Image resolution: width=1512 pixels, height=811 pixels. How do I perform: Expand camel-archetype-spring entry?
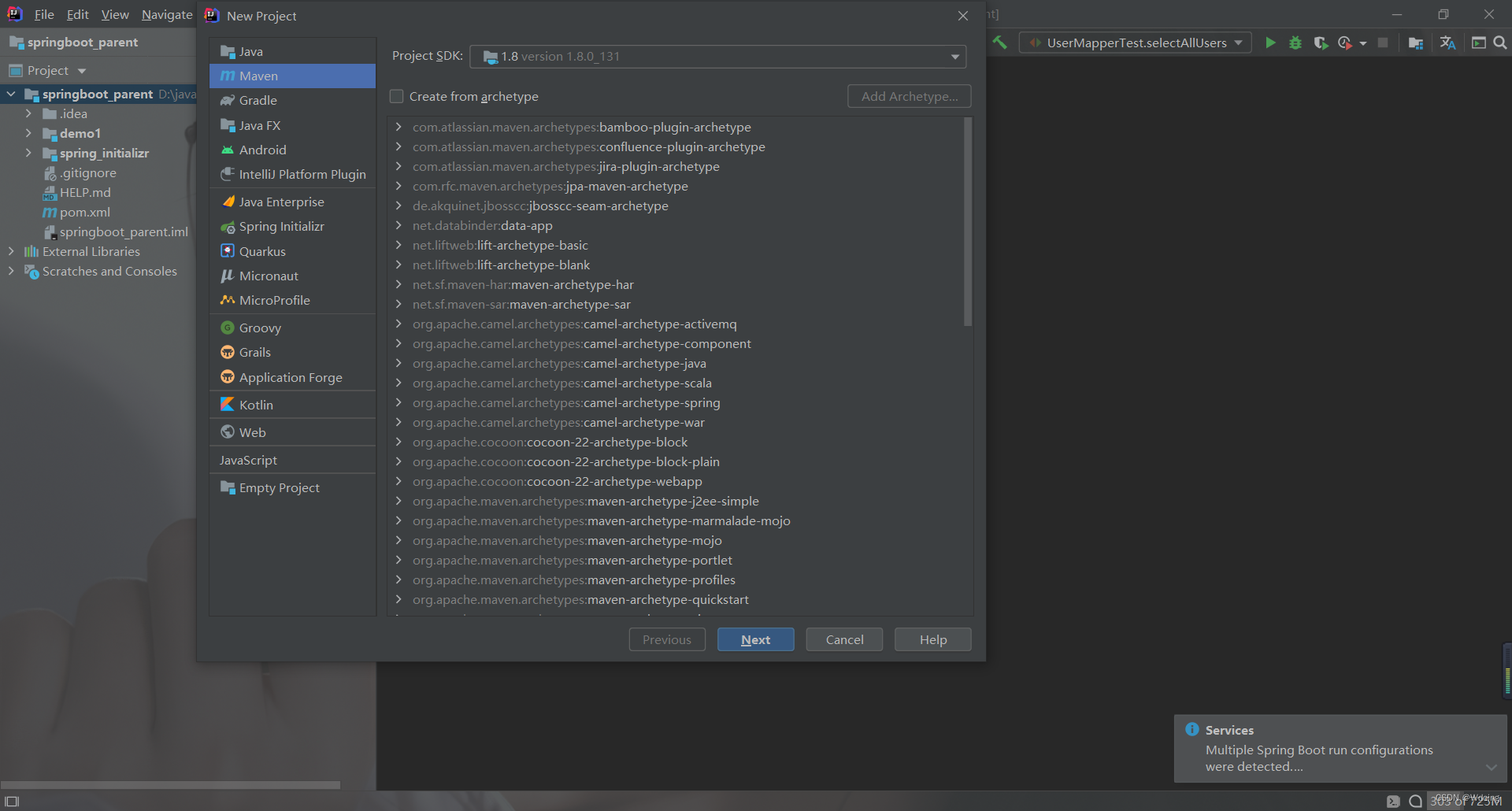(398, 402)
